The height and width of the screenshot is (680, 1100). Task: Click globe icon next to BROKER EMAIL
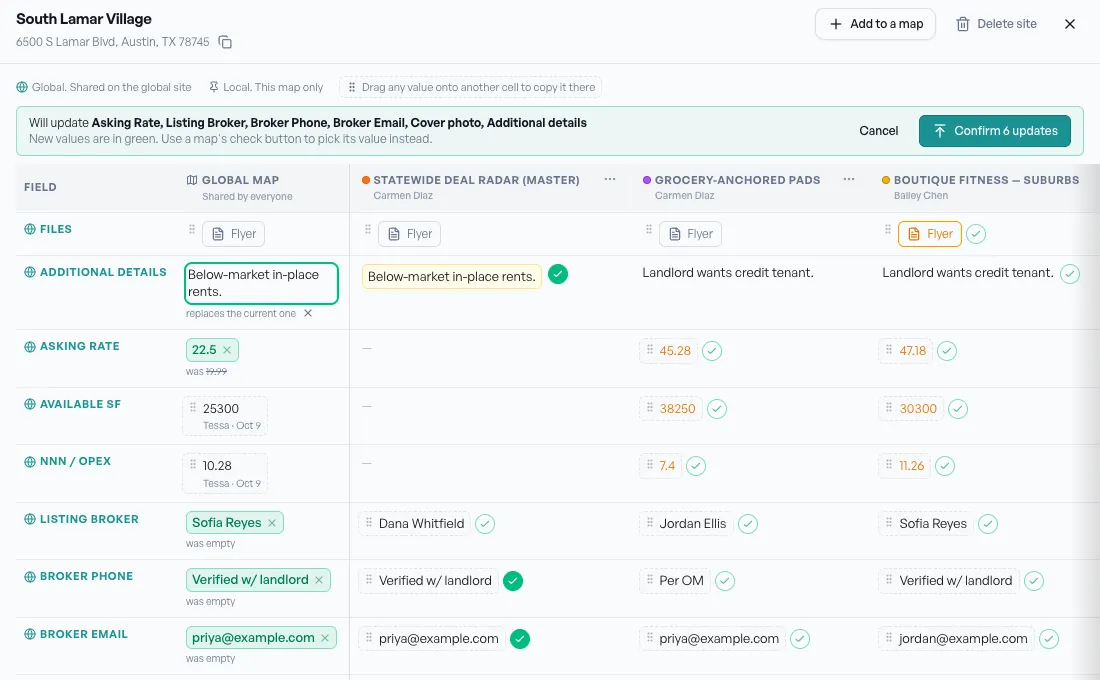(30, 634)
